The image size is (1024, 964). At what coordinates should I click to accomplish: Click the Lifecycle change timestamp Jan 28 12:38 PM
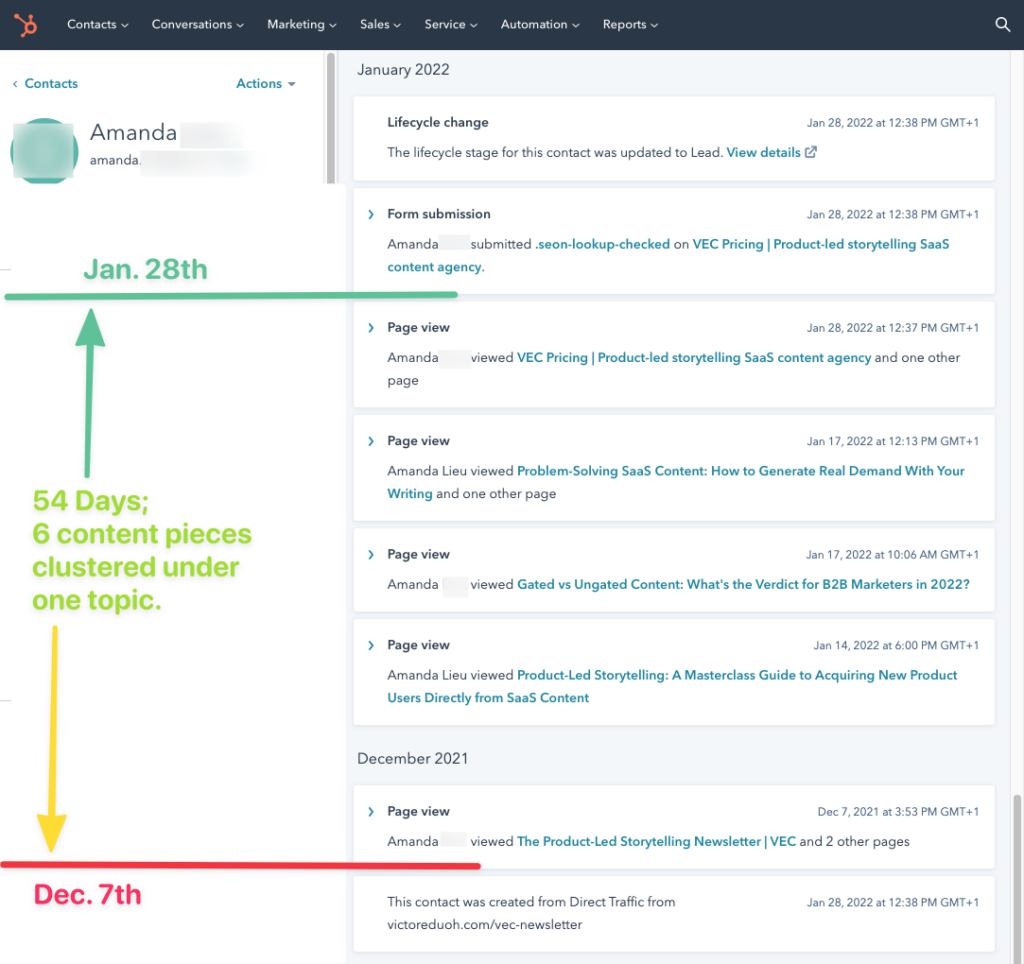892,123
